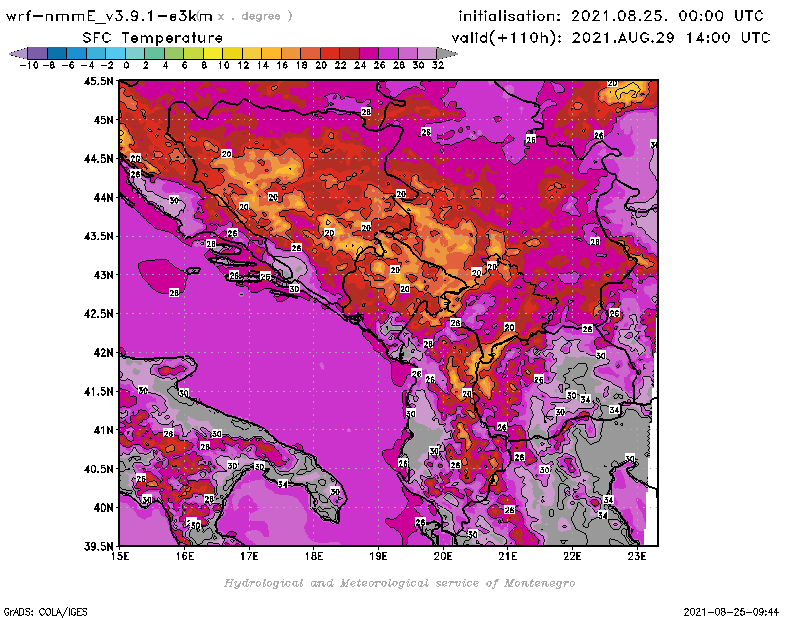Click the 18E longitude label
800x618 pixels.
pos(314,556)
